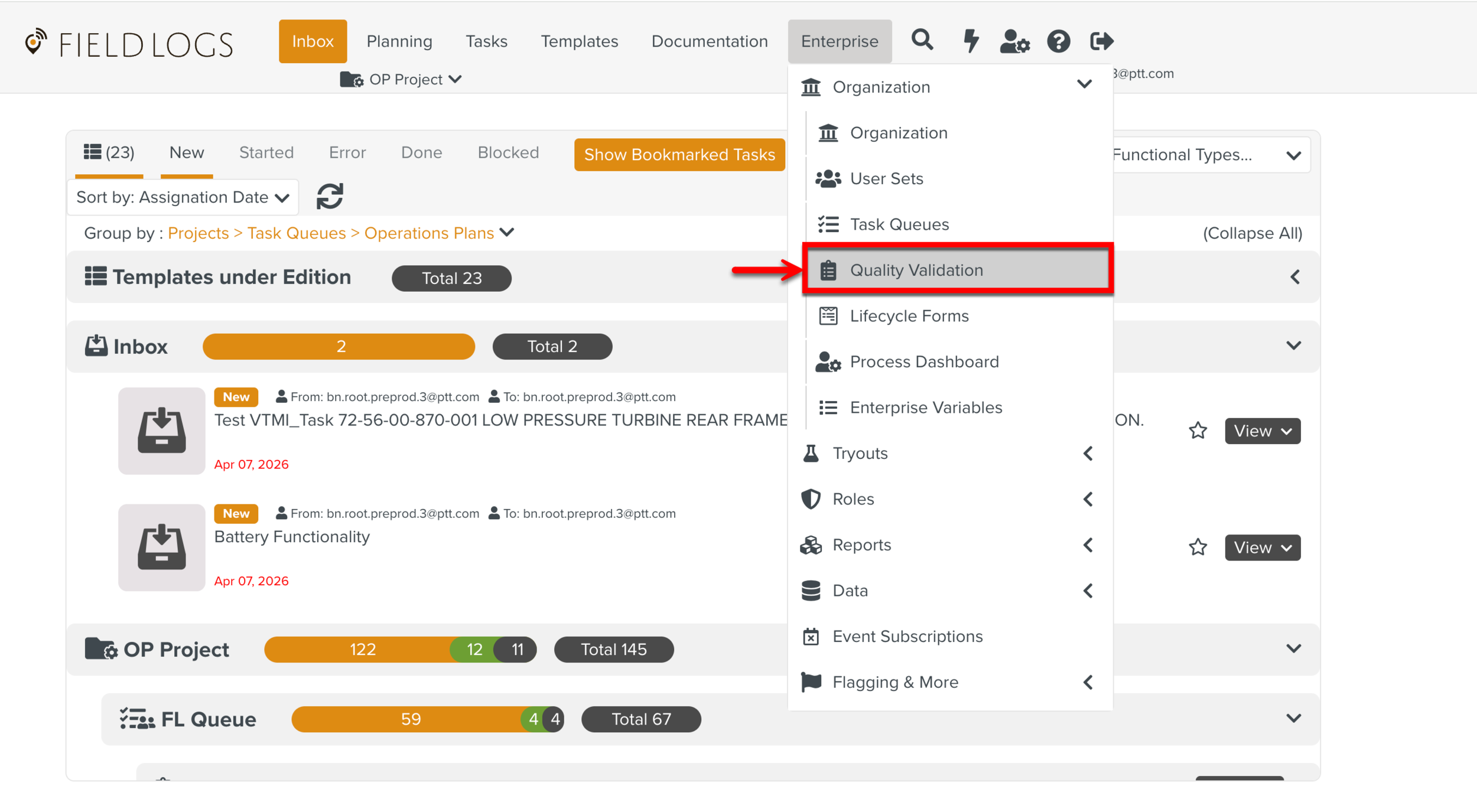
Task: Click the search magnifier icon
Action: point(922,41)
